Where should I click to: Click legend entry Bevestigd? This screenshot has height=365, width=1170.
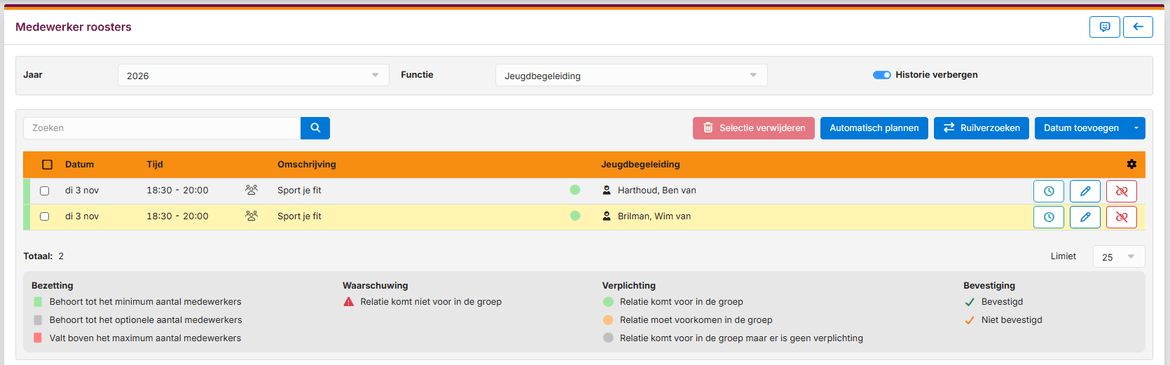(x=1002, y=302)
